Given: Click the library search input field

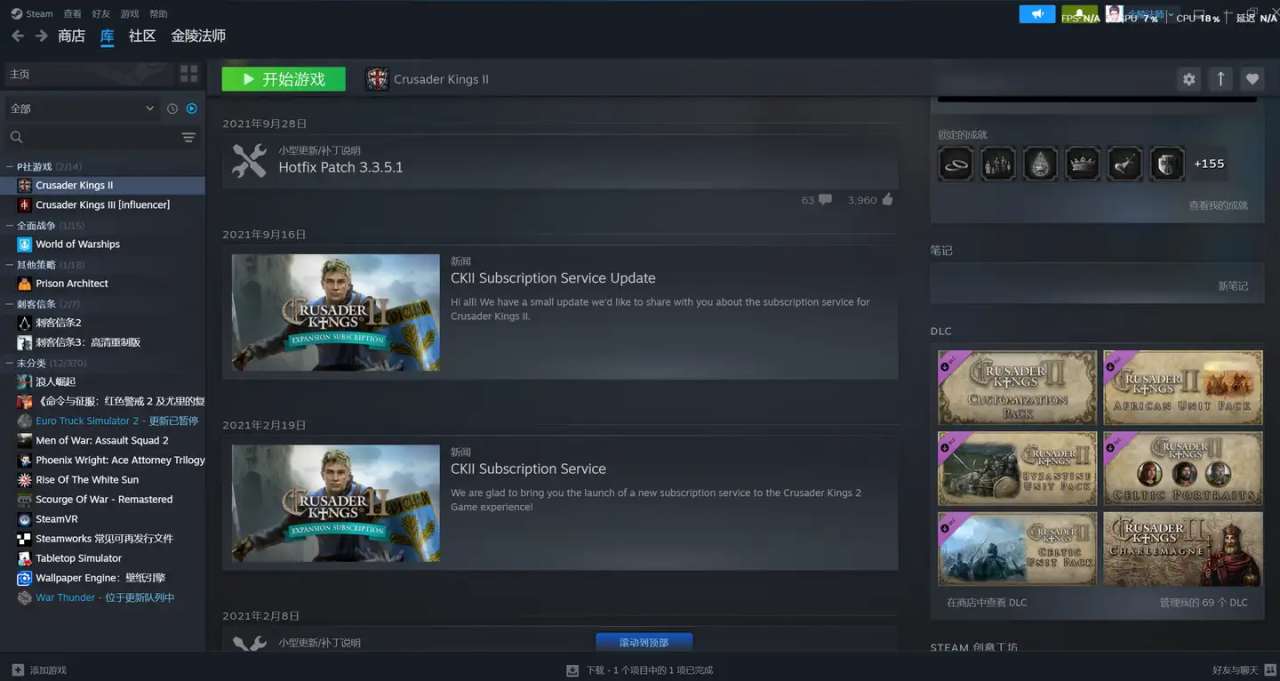Looking at the screenshot, I should (100, 137).
